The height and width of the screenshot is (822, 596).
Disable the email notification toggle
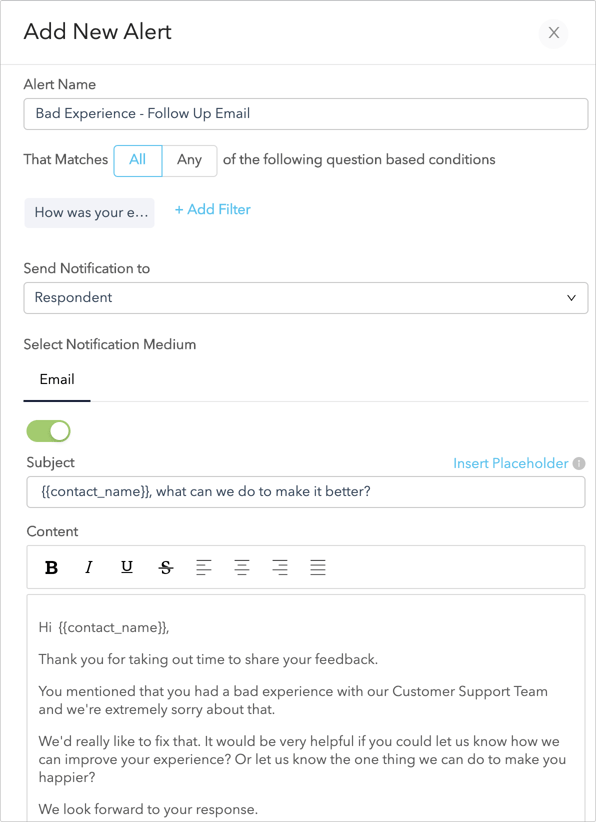tap(46, 431)
